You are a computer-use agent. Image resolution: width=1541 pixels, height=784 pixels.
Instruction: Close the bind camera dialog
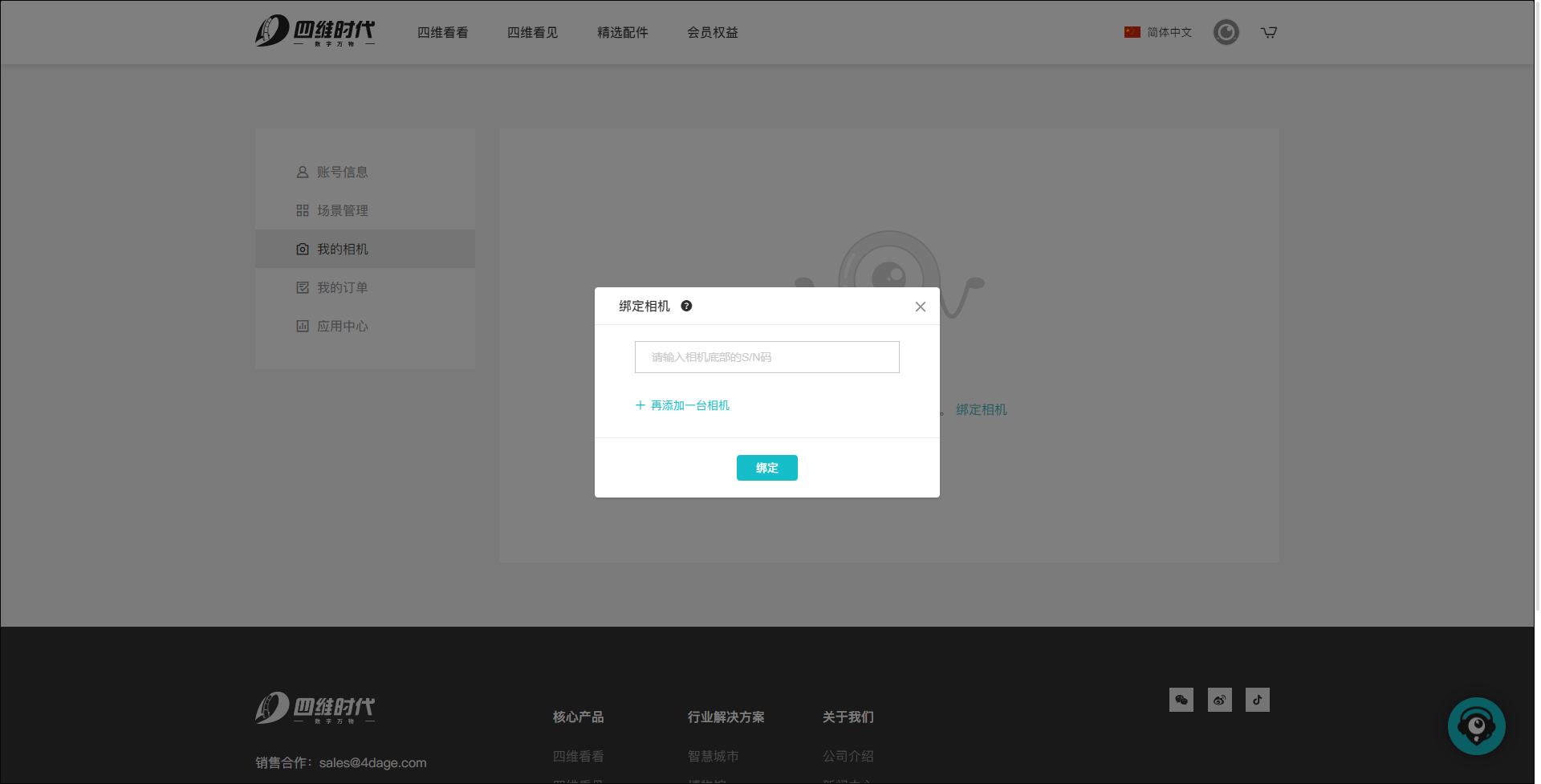coord(920,307)
